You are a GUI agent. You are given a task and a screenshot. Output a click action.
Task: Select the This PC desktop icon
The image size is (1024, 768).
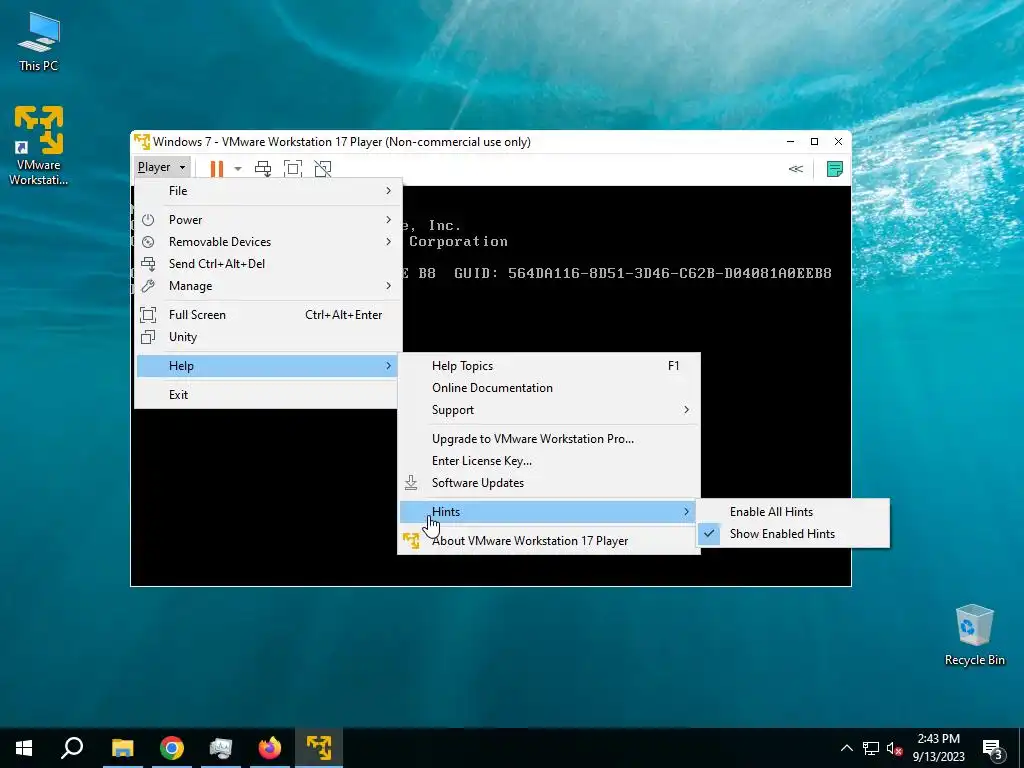click(39, 42)
